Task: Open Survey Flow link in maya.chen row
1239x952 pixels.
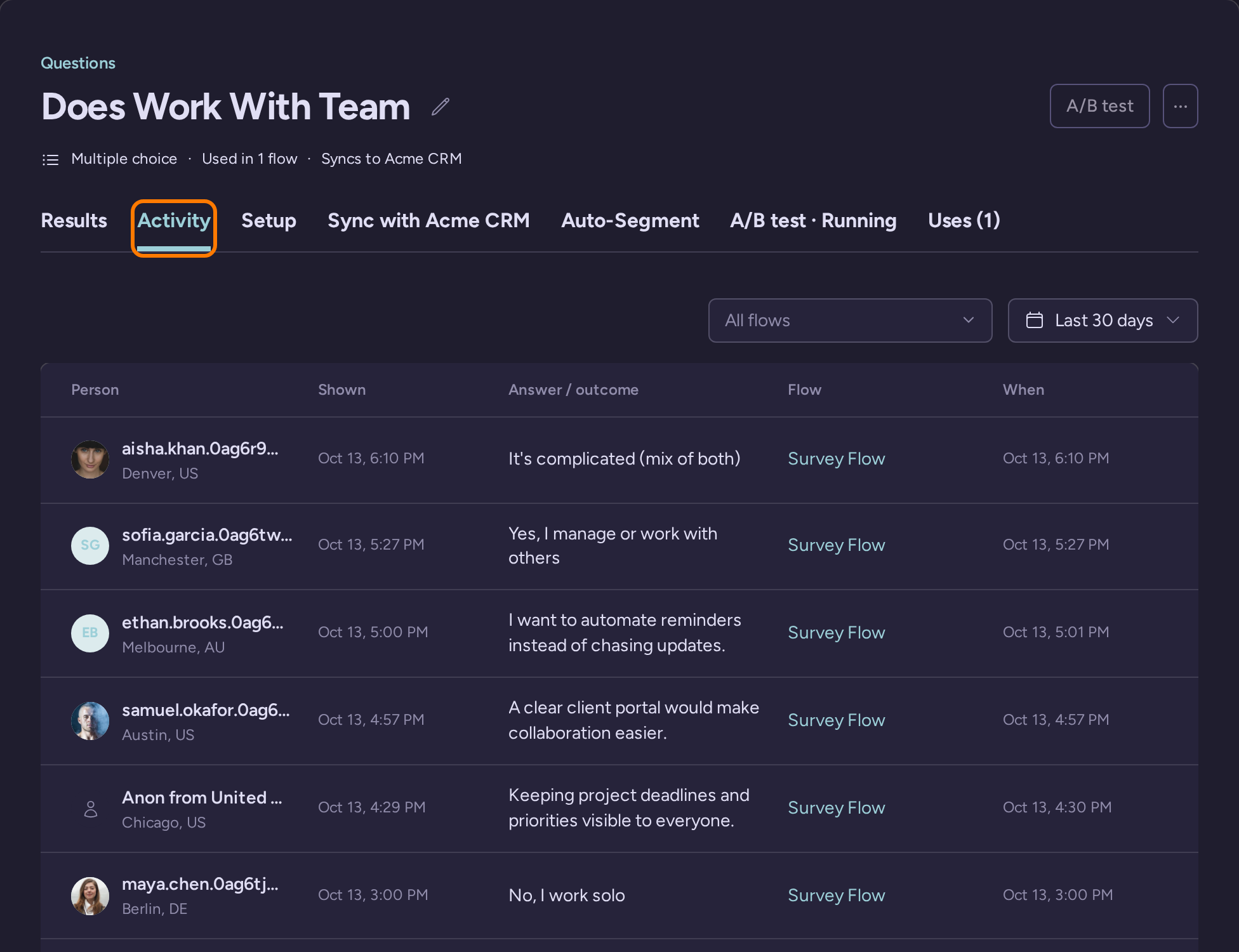Action: (836, 896)
